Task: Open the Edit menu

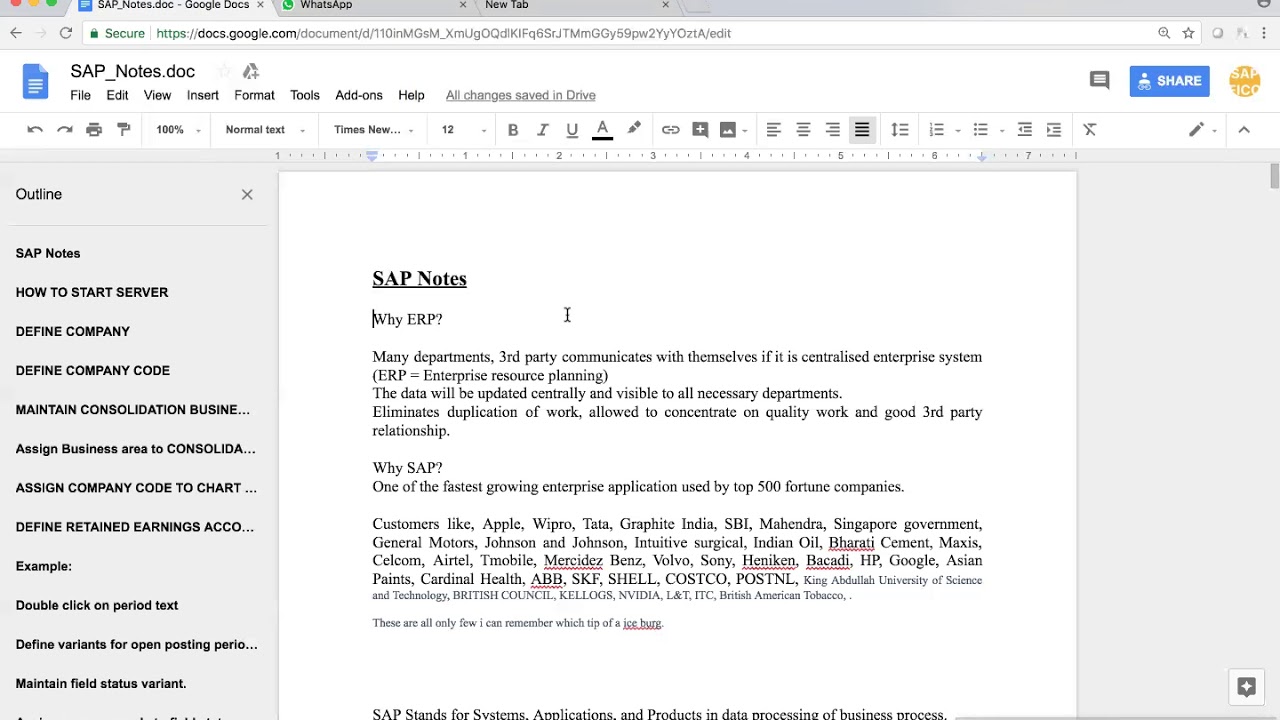Action: [x=117, y=95]
